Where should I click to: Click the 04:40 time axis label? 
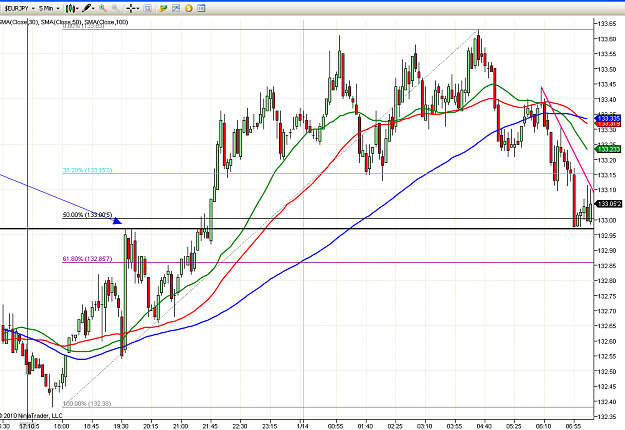(x=484, y=426)
